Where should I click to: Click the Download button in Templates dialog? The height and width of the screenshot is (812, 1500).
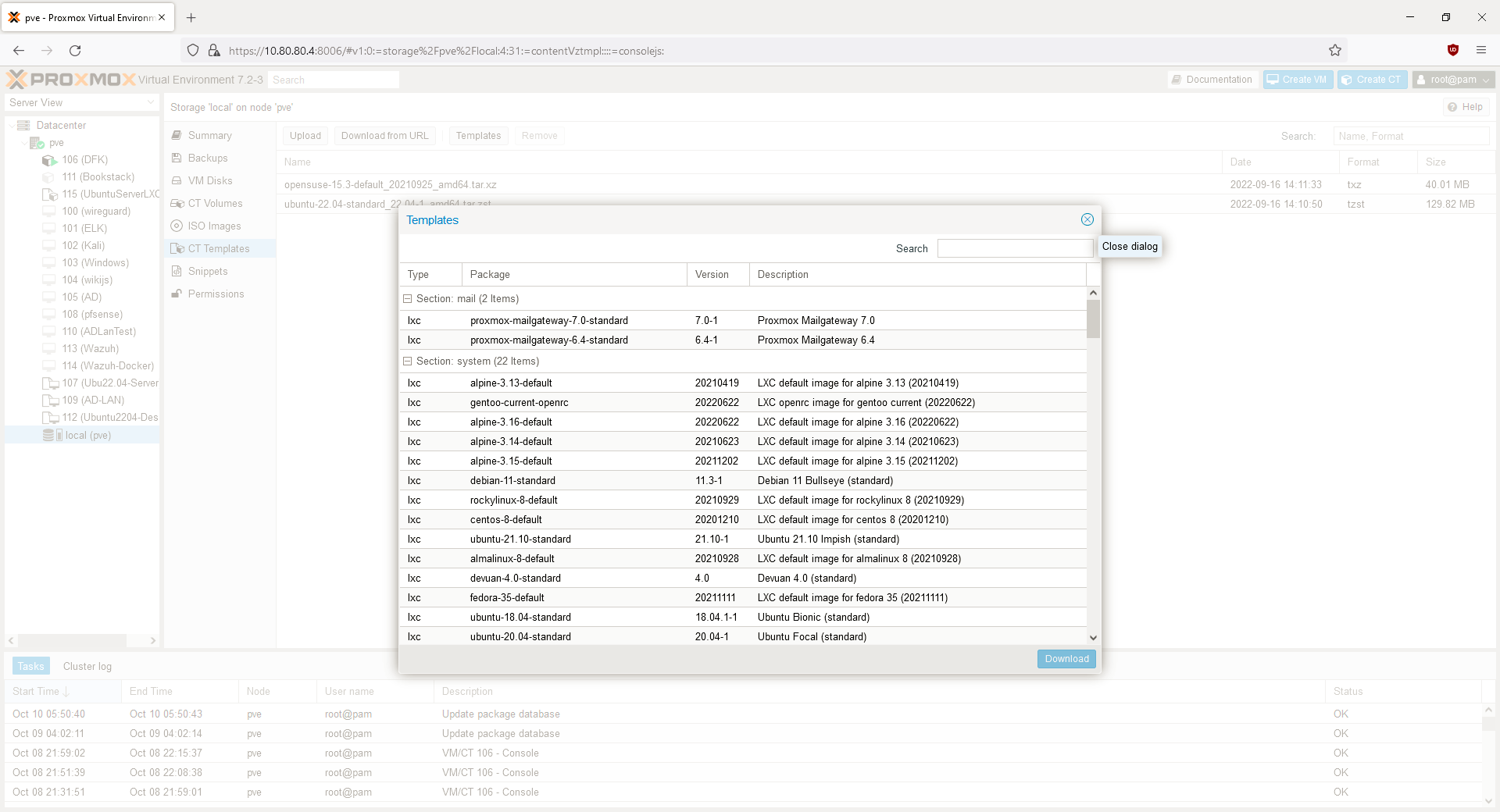pyautogui.click(x=1066, y=658)
